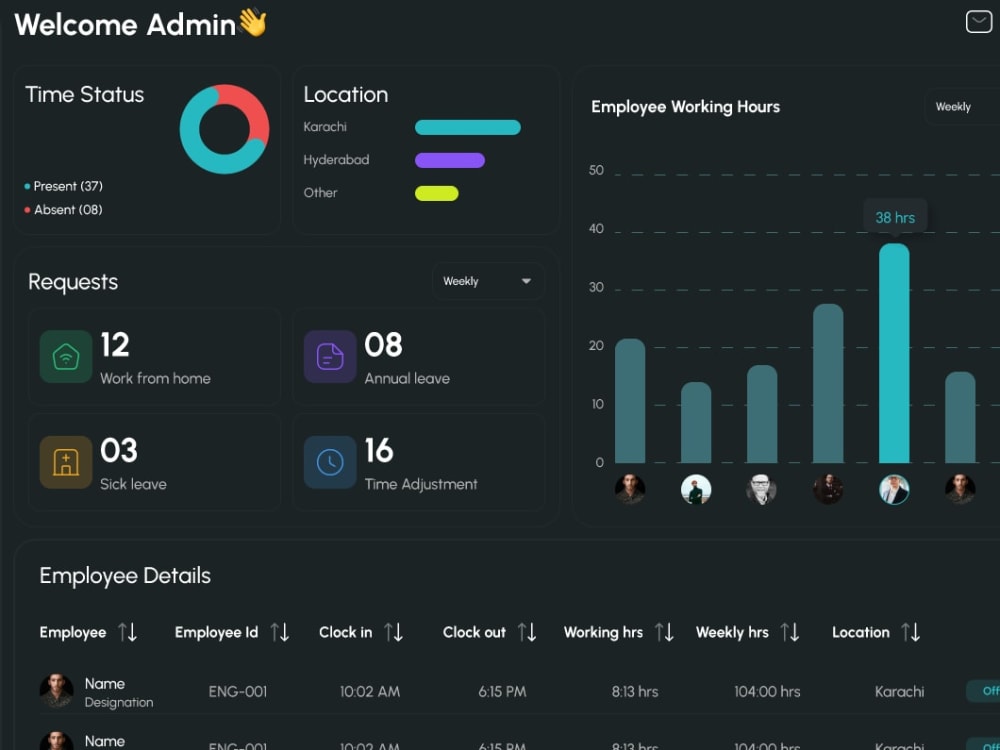1000x750 pixels.
Task: Open the 08 Annual leave card
Action: (x=418, y=357)
